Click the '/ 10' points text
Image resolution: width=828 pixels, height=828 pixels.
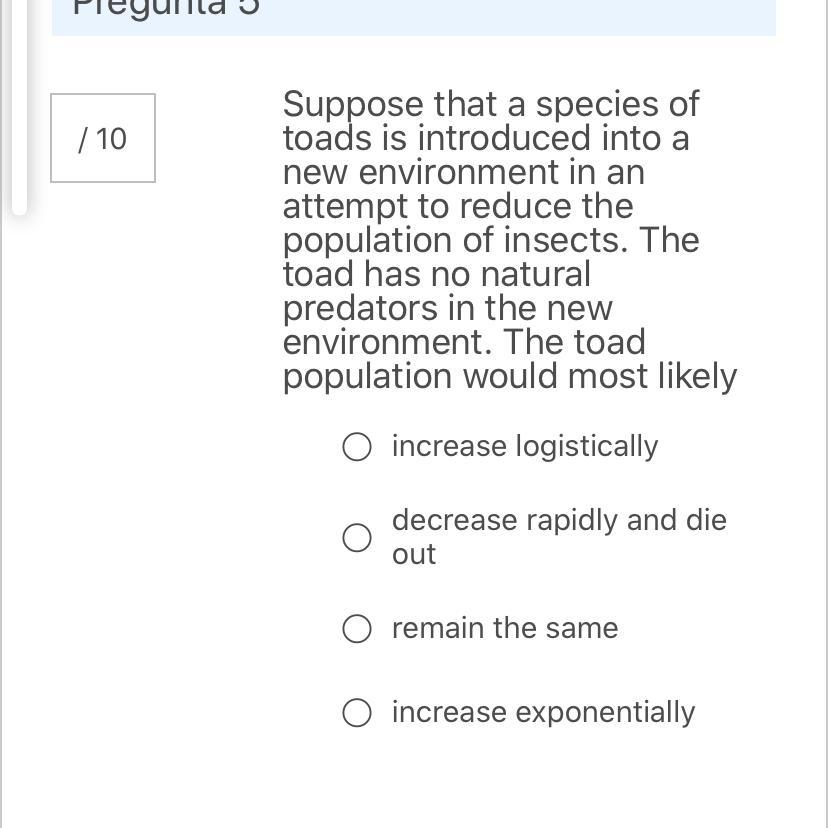102,139
